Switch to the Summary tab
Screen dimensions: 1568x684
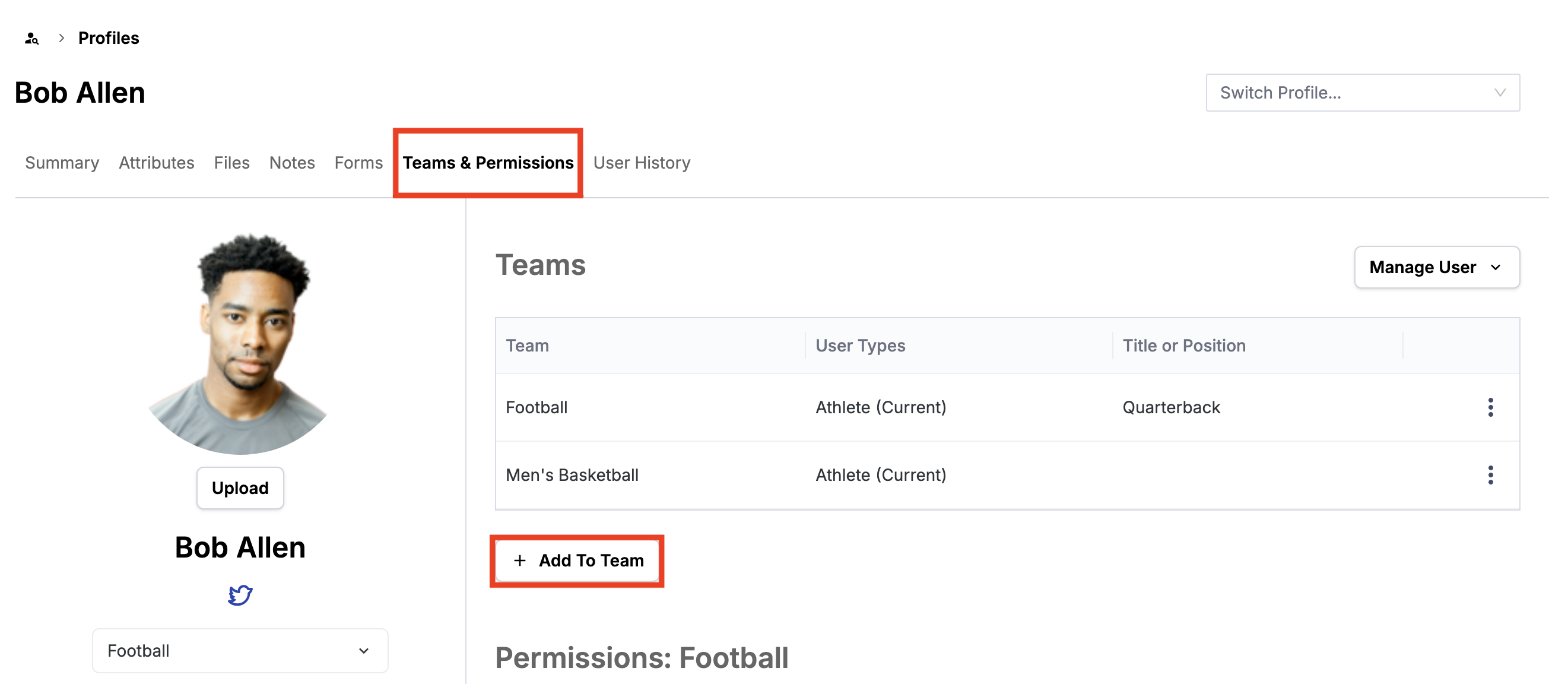coord(62,163)
